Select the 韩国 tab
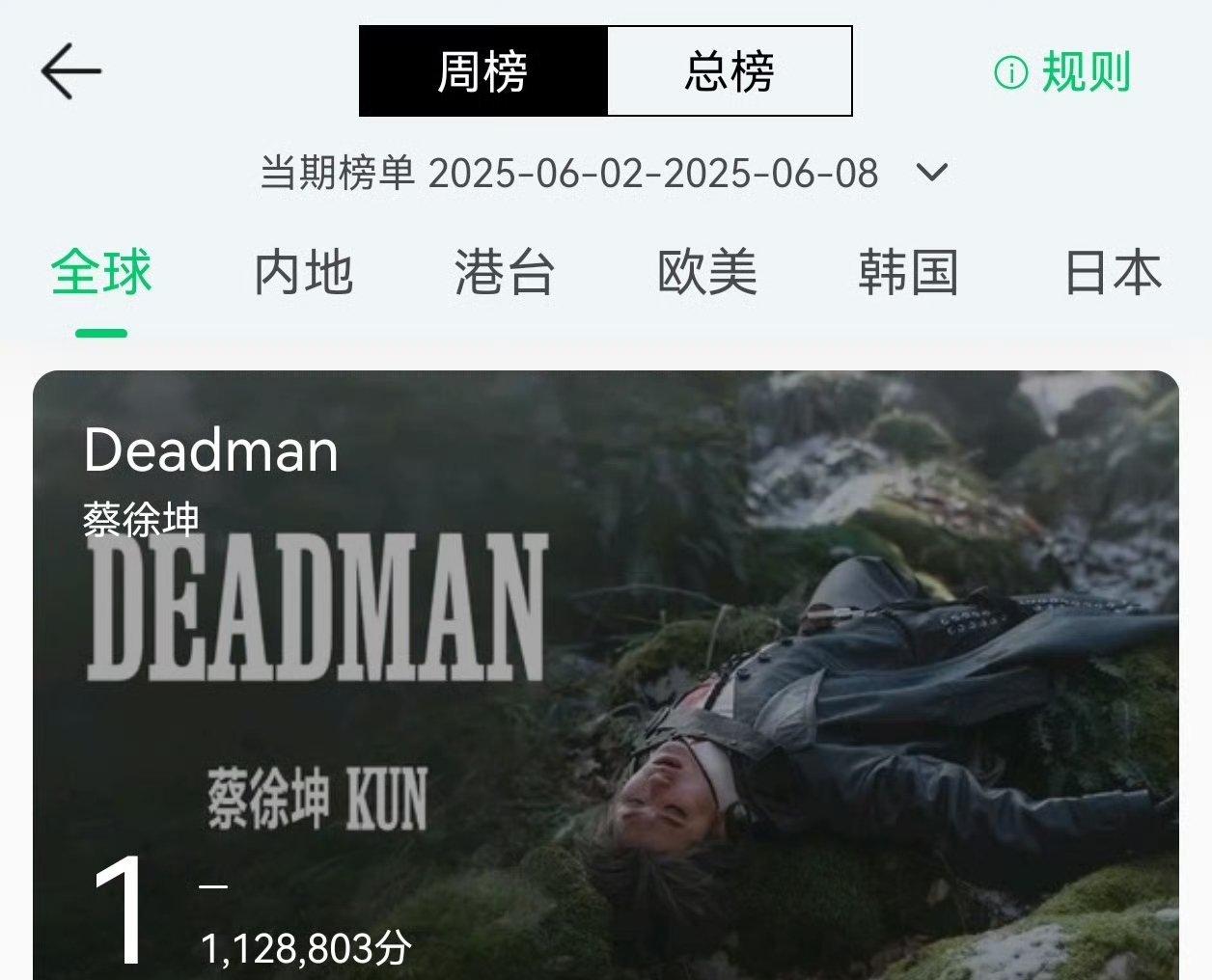This screenshot has height=980, width=1212. click(x=909, y=272)
